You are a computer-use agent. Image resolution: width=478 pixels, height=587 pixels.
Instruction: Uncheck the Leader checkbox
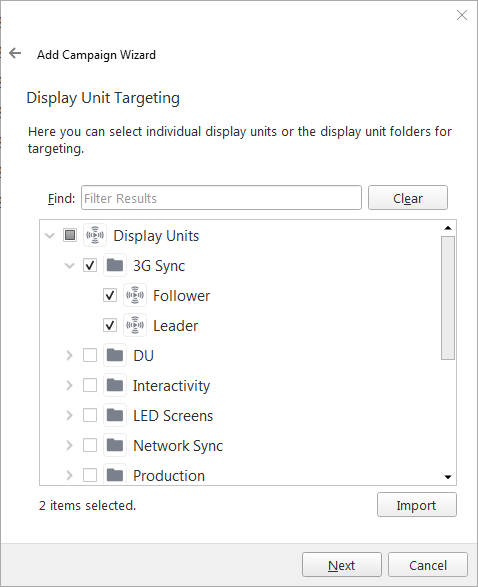(110, 325)
